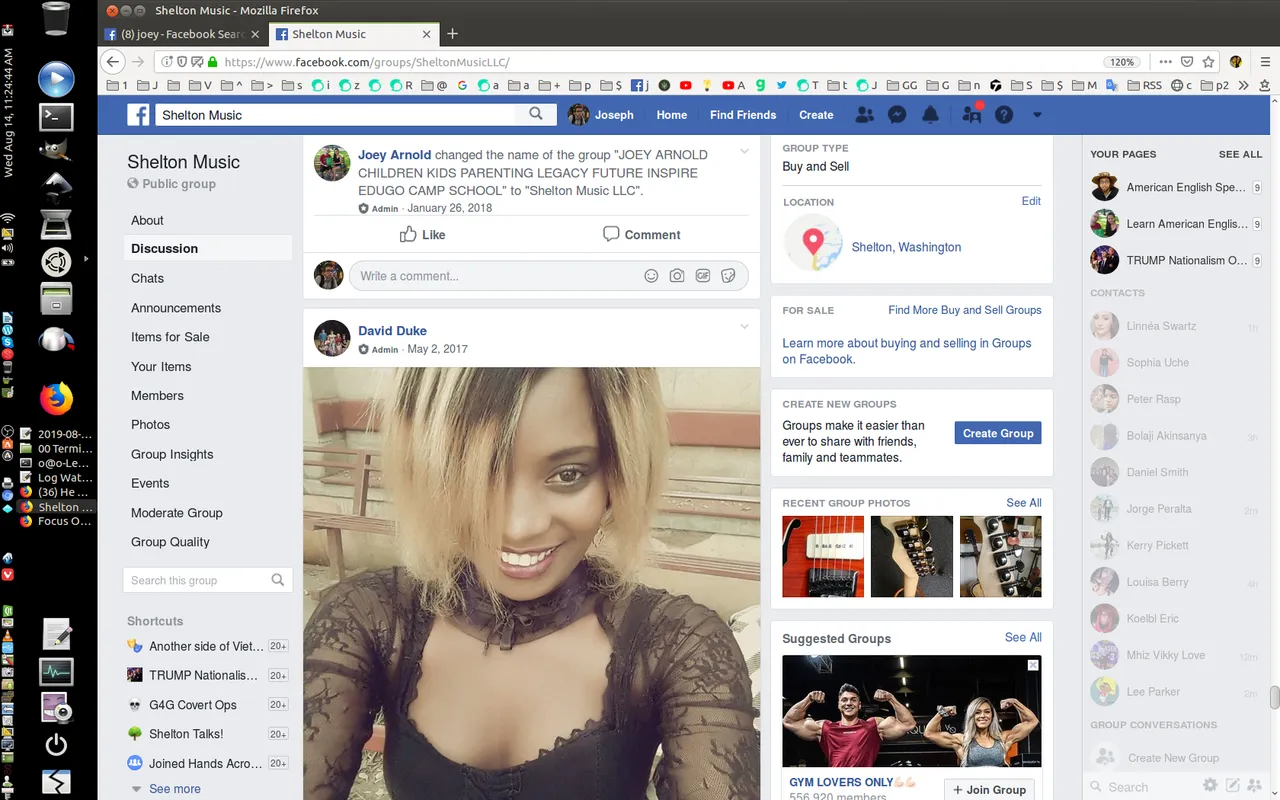This screenshot has width=1280, height=800.
Task: Open Group Insights
Action: [x=172, y=454]
